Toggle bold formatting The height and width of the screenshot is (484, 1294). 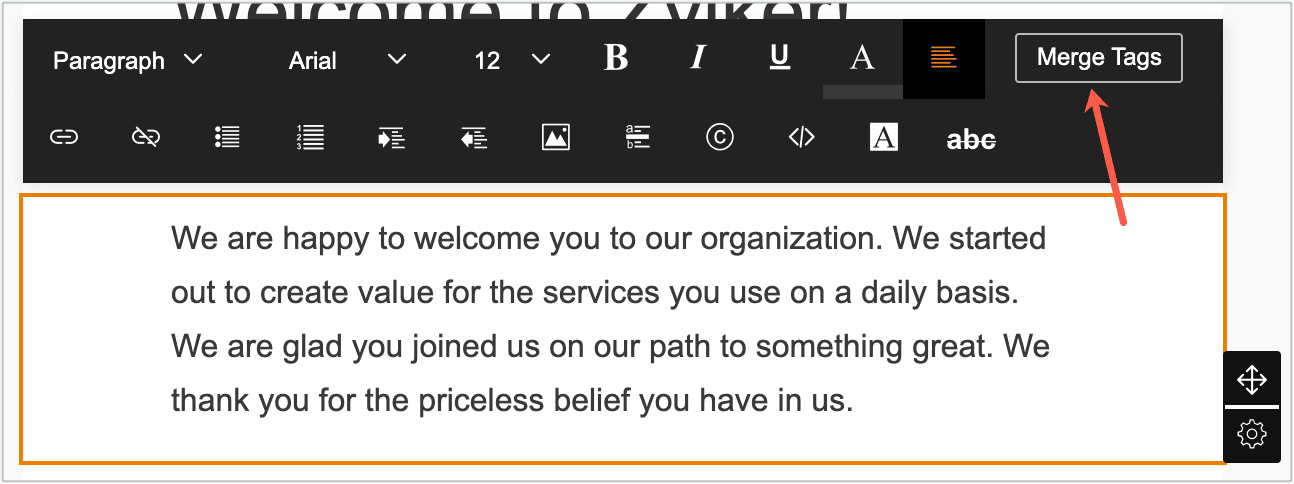[x=616, y=59]
